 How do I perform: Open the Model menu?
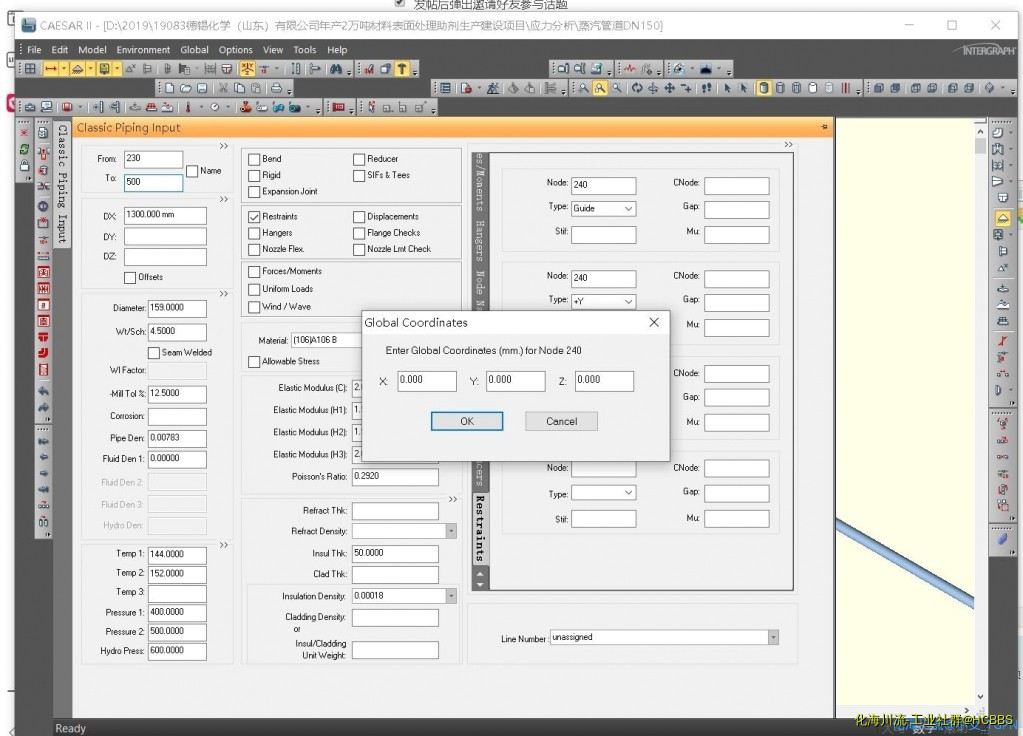(92, 50)
